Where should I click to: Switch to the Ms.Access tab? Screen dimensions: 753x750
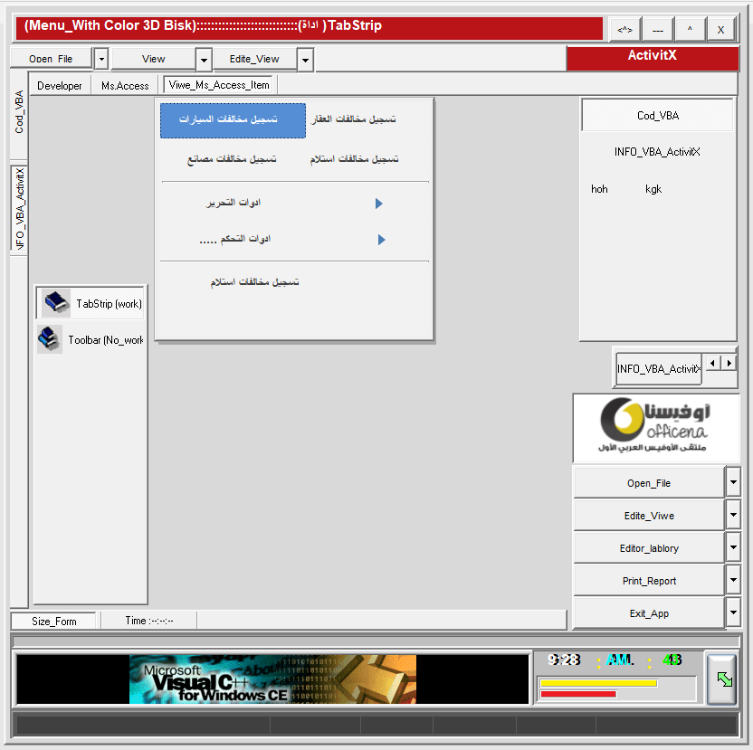pyautogui.click(x=125, y=86)
